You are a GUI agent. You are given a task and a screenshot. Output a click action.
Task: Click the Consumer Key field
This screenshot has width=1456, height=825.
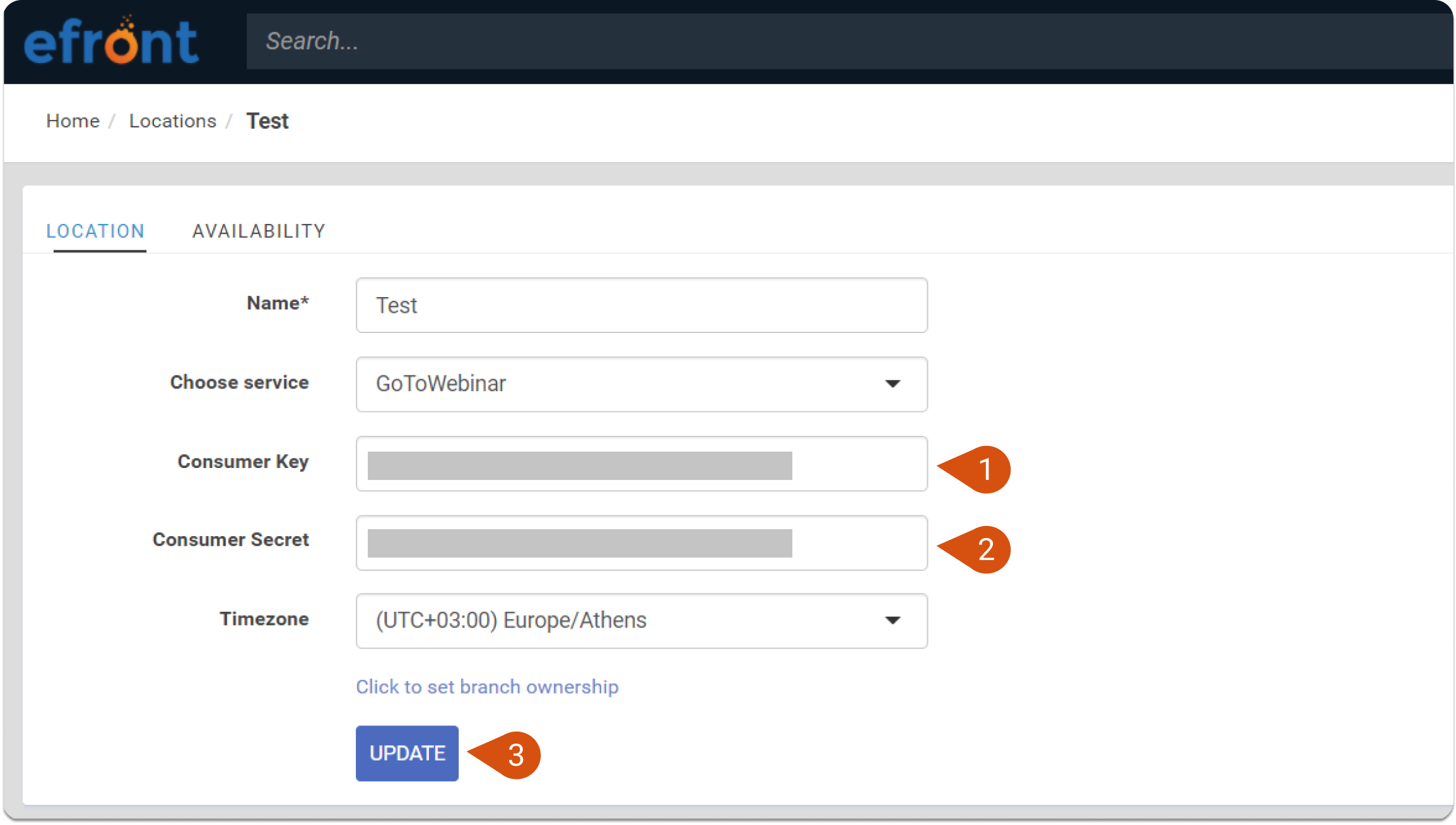(642, 464)
